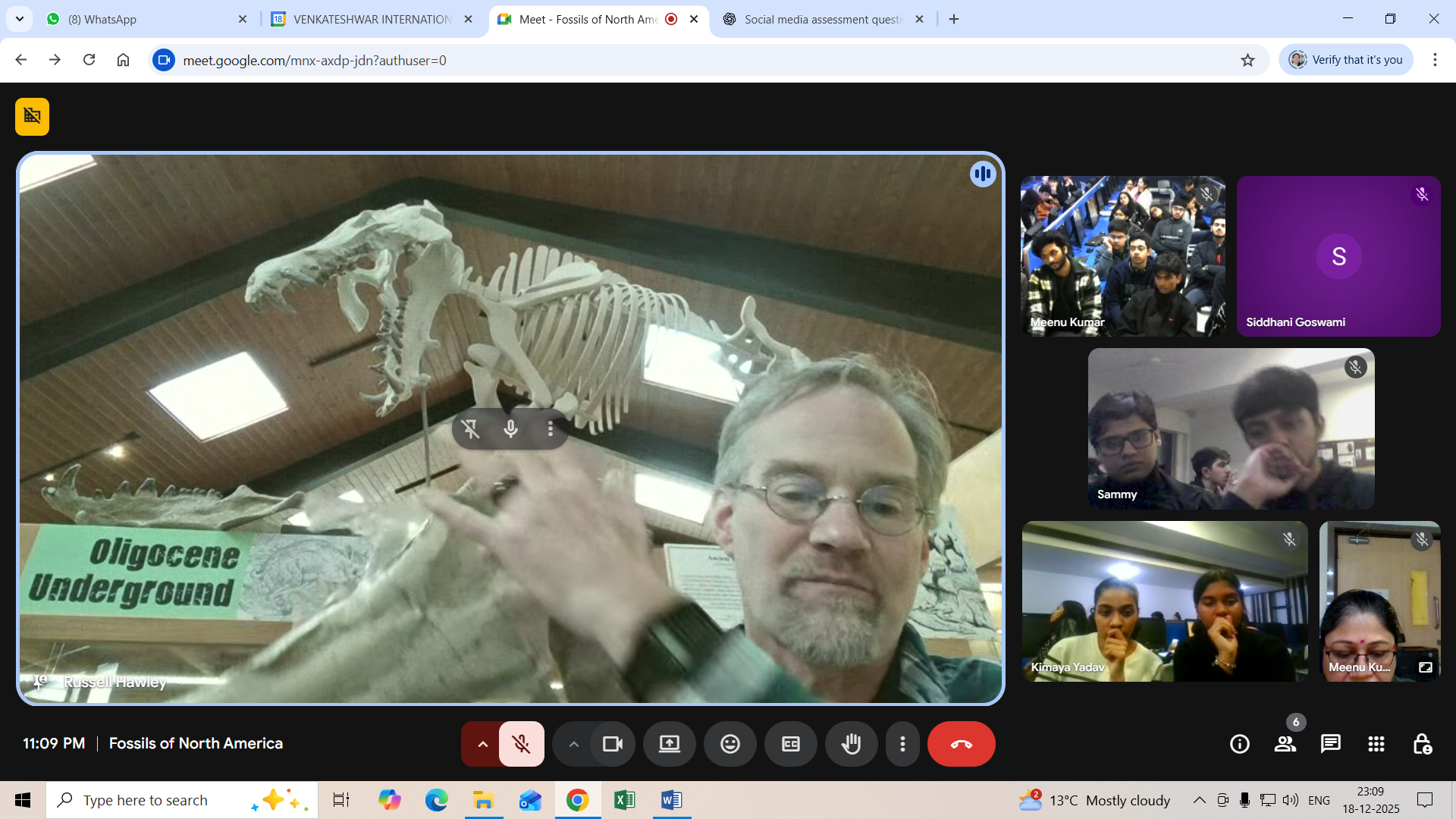Expand video settings chevron
The height and width of the screenshot is (819, 1456).
click(573, 744)
